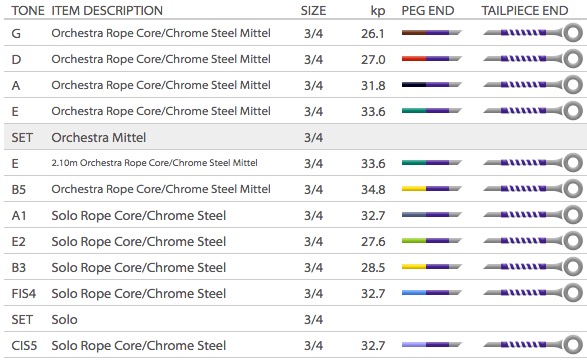
Task: Click the red peg end icon for D string
Action: click(432, 59)
